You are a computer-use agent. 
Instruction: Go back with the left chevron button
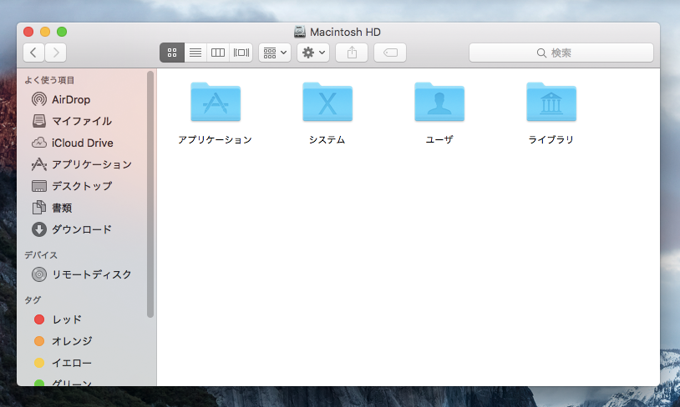(x=34, y=53)
